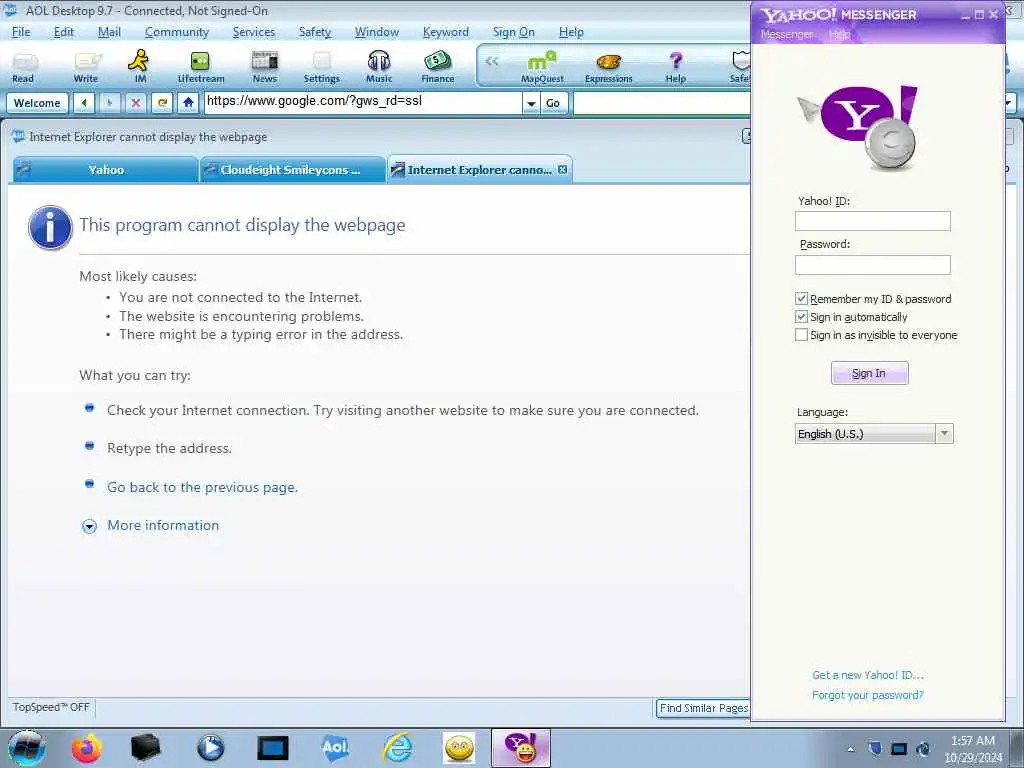1024x768 pixels.
Task: Open the Expressions toolbar icon
Action: (609, 67)
